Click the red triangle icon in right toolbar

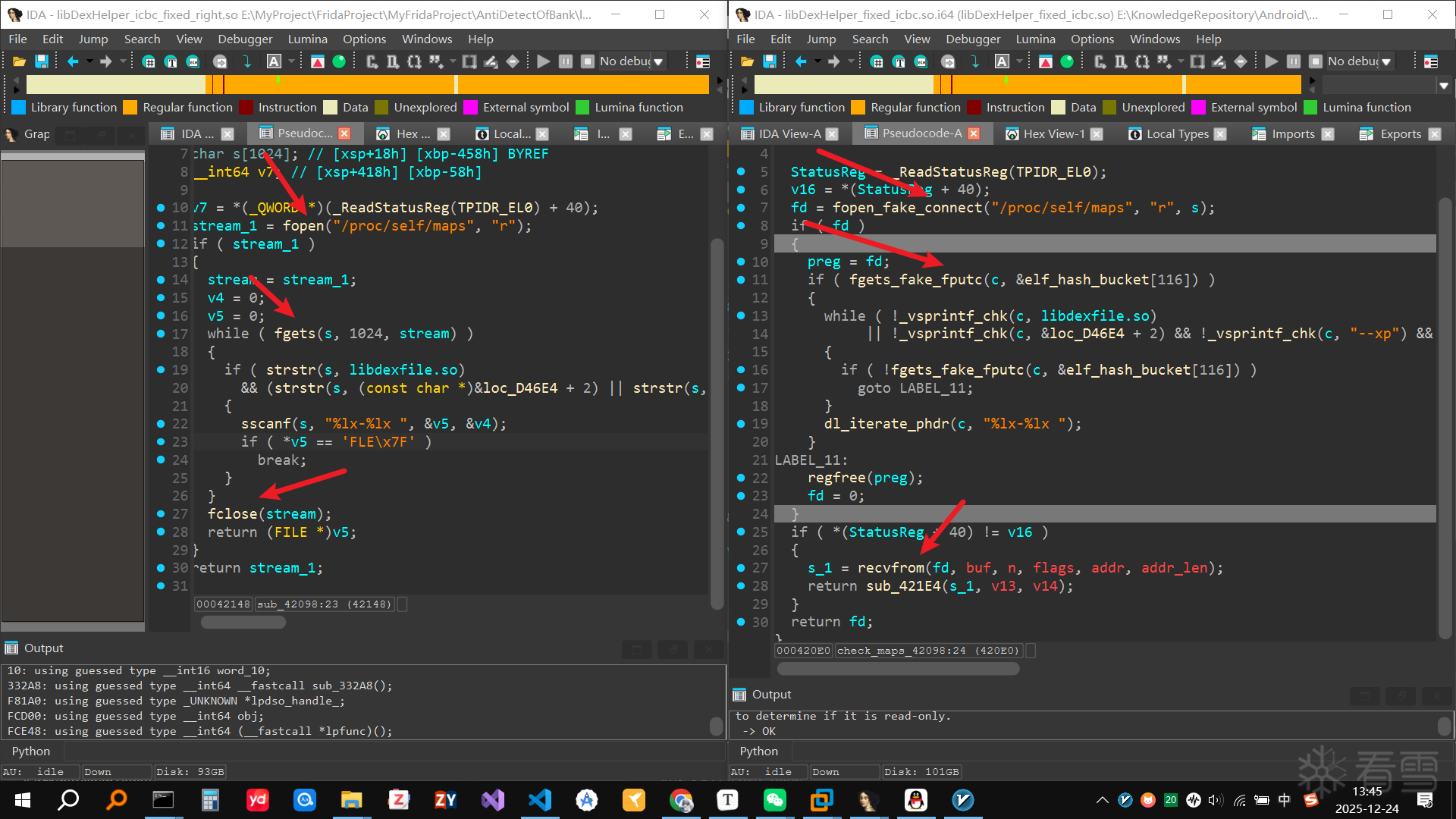(1046, 61)
